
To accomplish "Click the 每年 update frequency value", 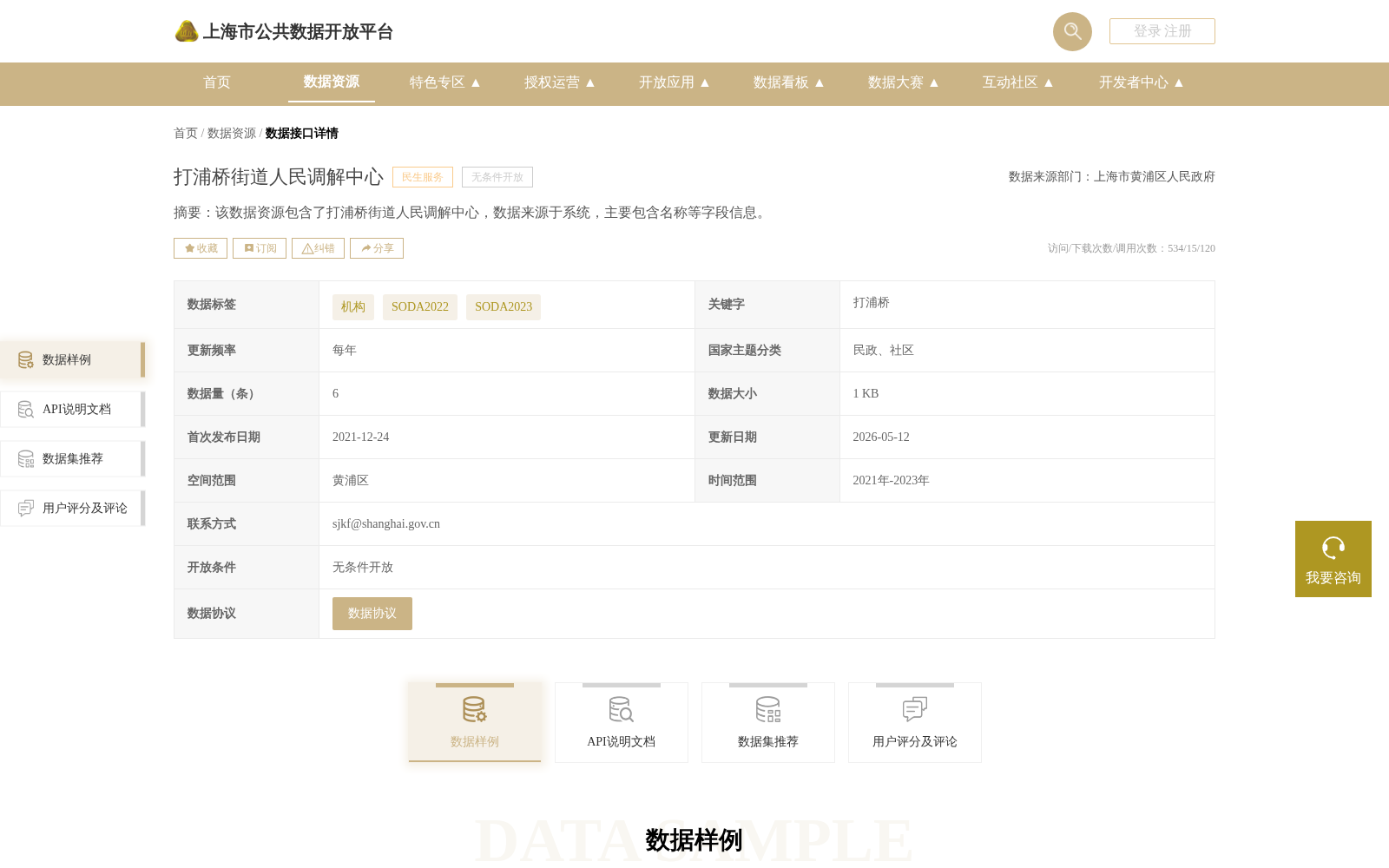I will pyautogui.click(x=345, y=351).
